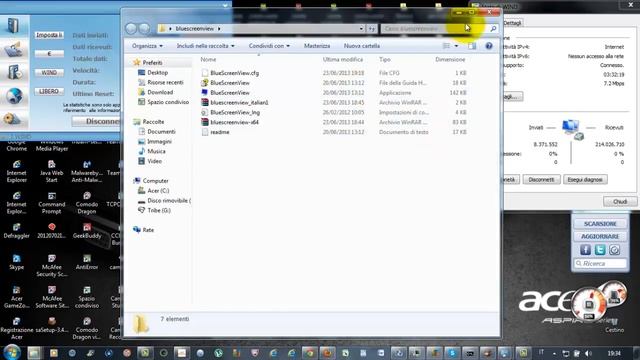The height and width of the screenshot is (360, 640).
Task: Click the bluescreenview breadcrumb in address bar
Action: 195,29
